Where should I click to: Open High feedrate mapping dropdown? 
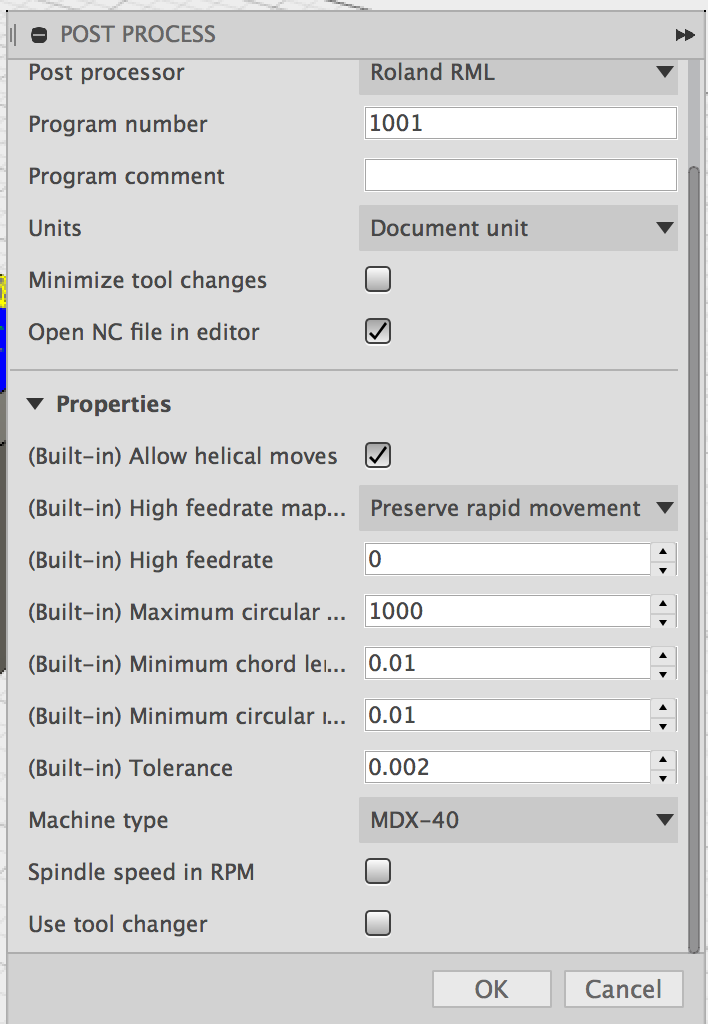(x=518, y=508)
